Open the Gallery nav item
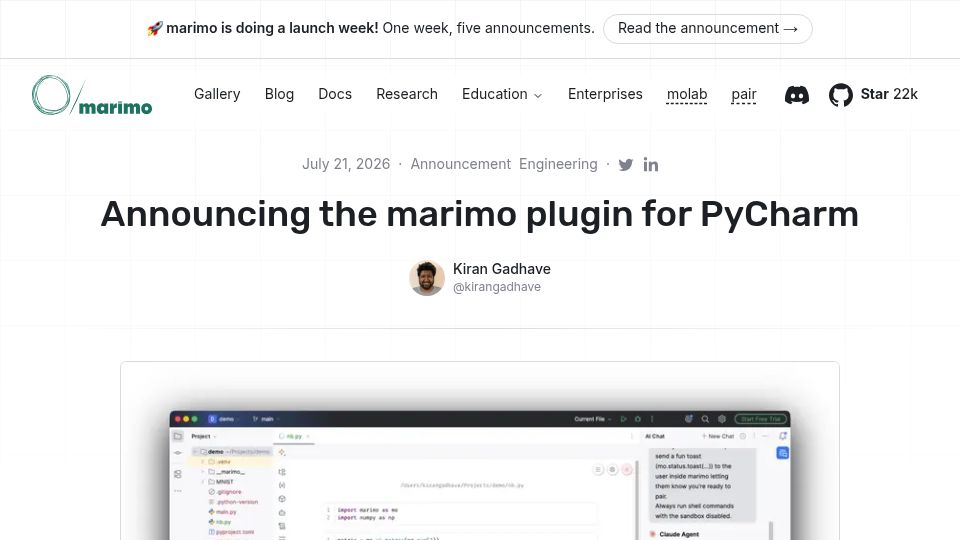Screen dimensions: 960x540 pyautogui.click(x=217, y=94)
